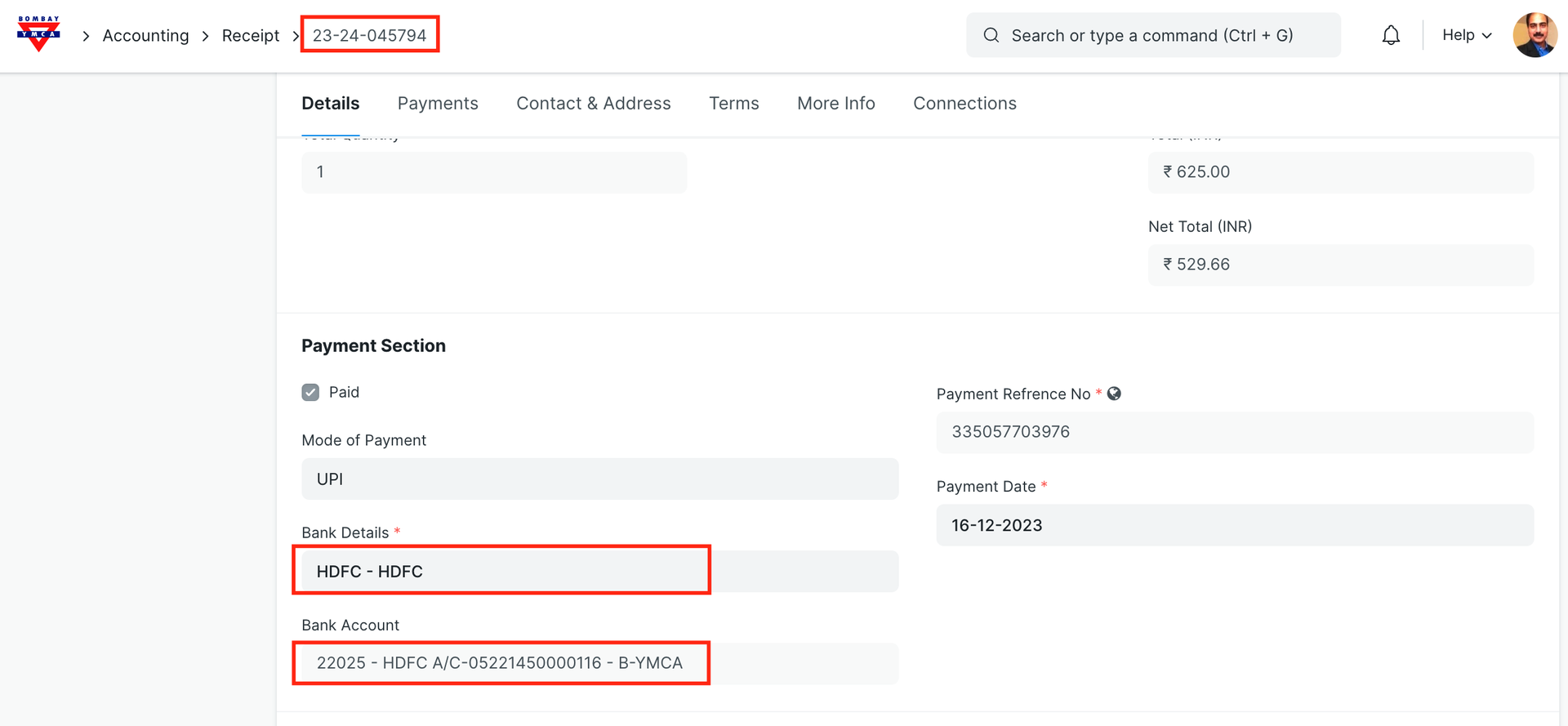This screenshot has height=726, width=1568.
Task: Open the Bank Account selection field
Action: click(599, 663)
